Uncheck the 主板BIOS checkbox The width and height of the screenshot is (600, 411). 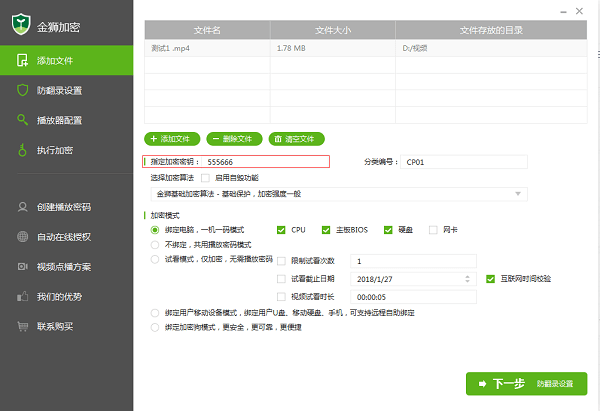[x=326, y=230]
